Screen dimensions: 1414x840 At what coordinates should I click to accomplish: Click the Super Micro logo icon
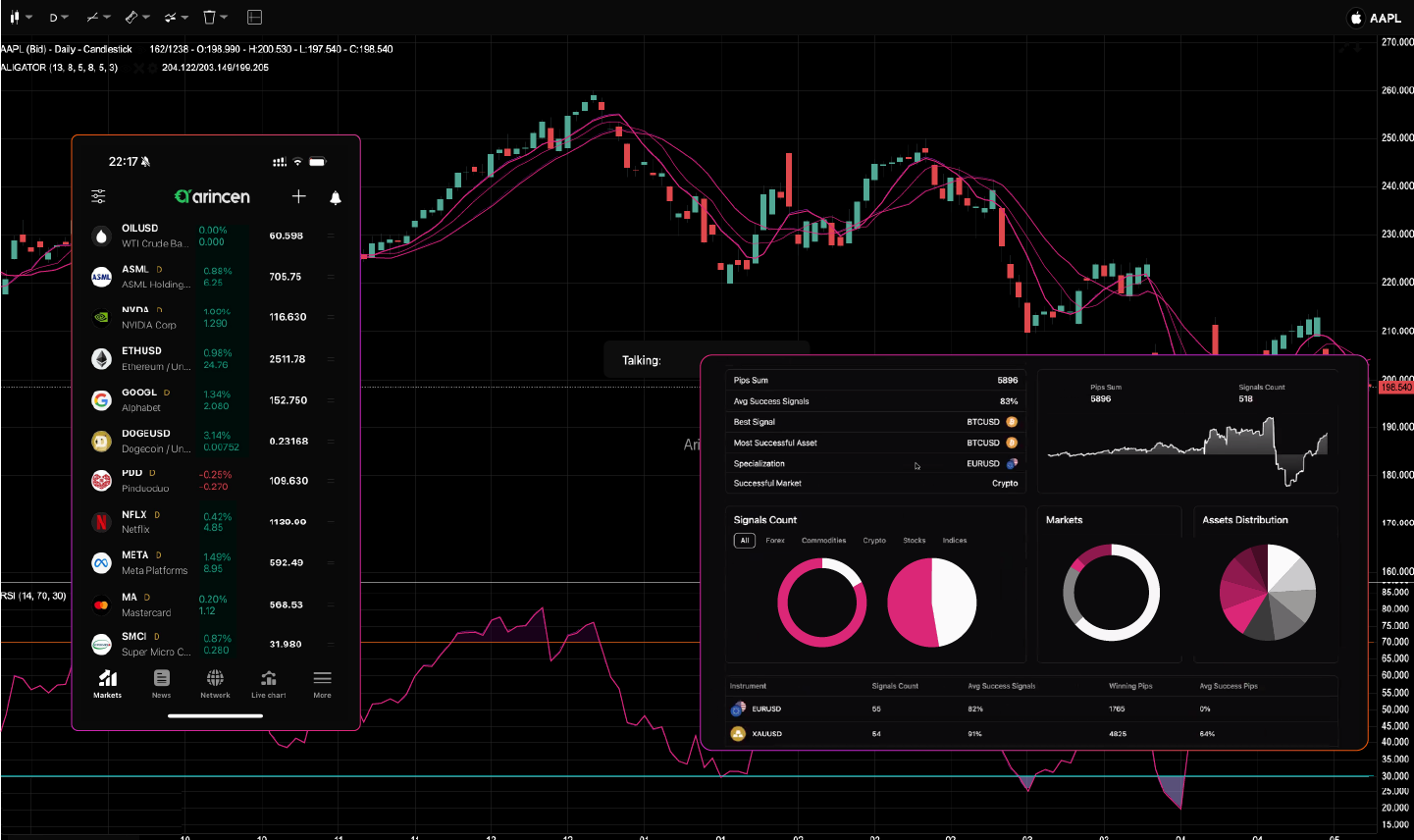coord(101,645)
